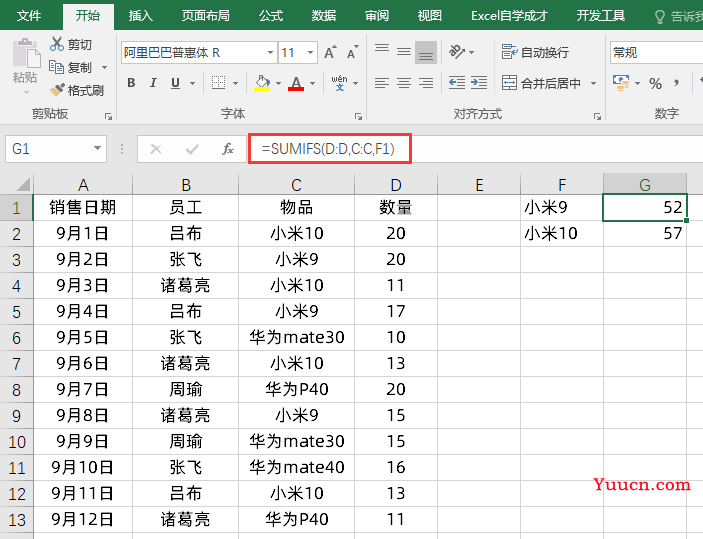
Task: Confirm formula entry with checkmark icon
Action: pos(192,149)
